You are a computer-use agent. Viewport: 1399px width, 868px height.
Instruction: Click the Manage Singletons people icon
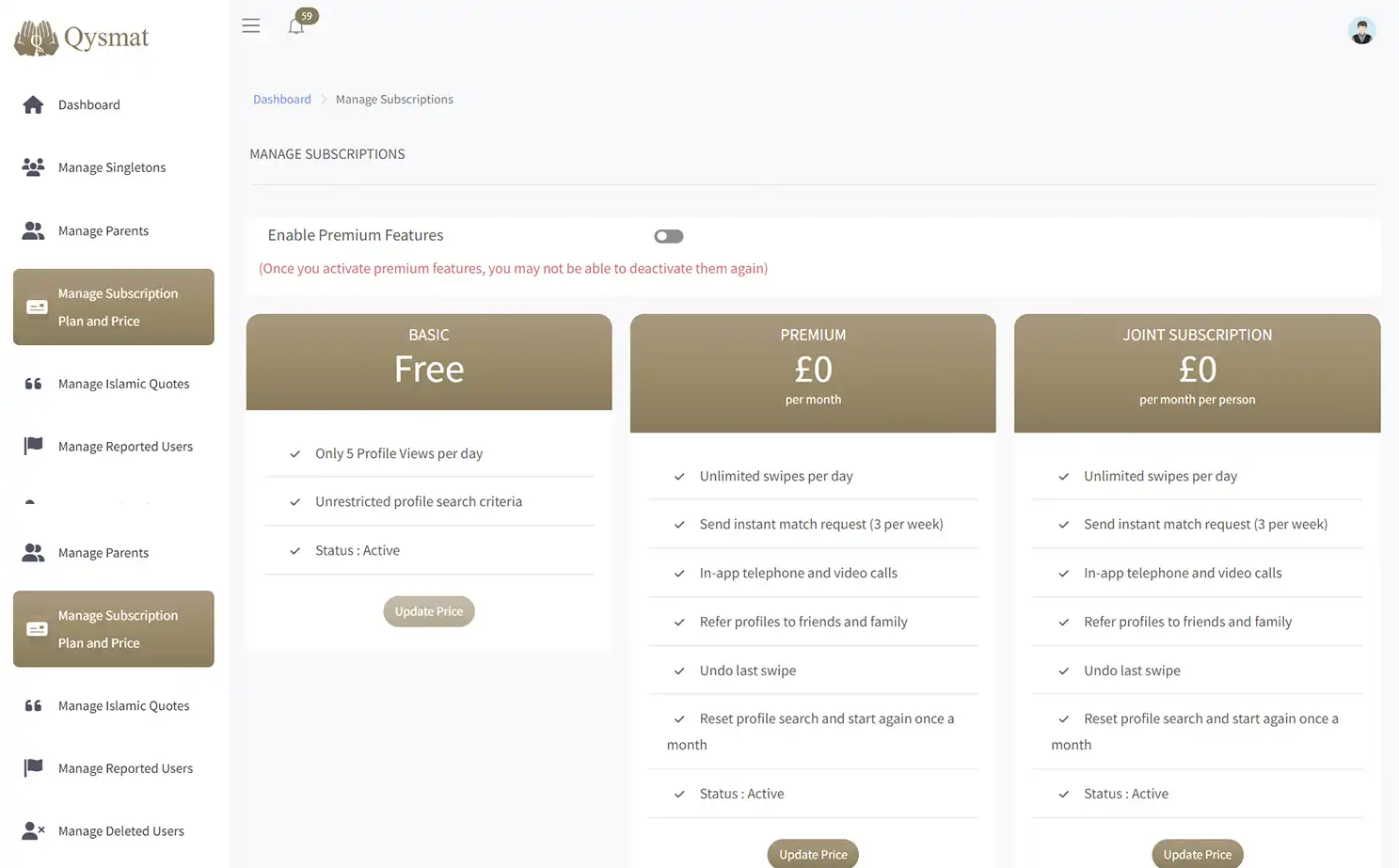(x=32, y=166)
